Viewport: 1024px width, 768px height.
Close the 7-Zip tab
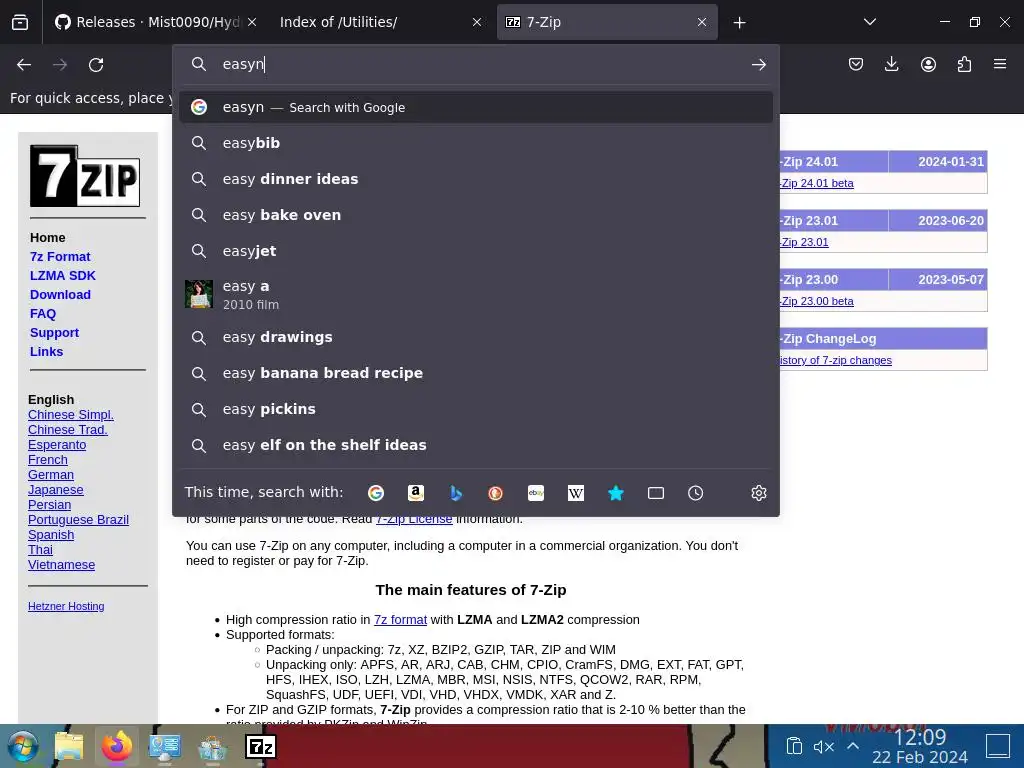coord(701,22)
